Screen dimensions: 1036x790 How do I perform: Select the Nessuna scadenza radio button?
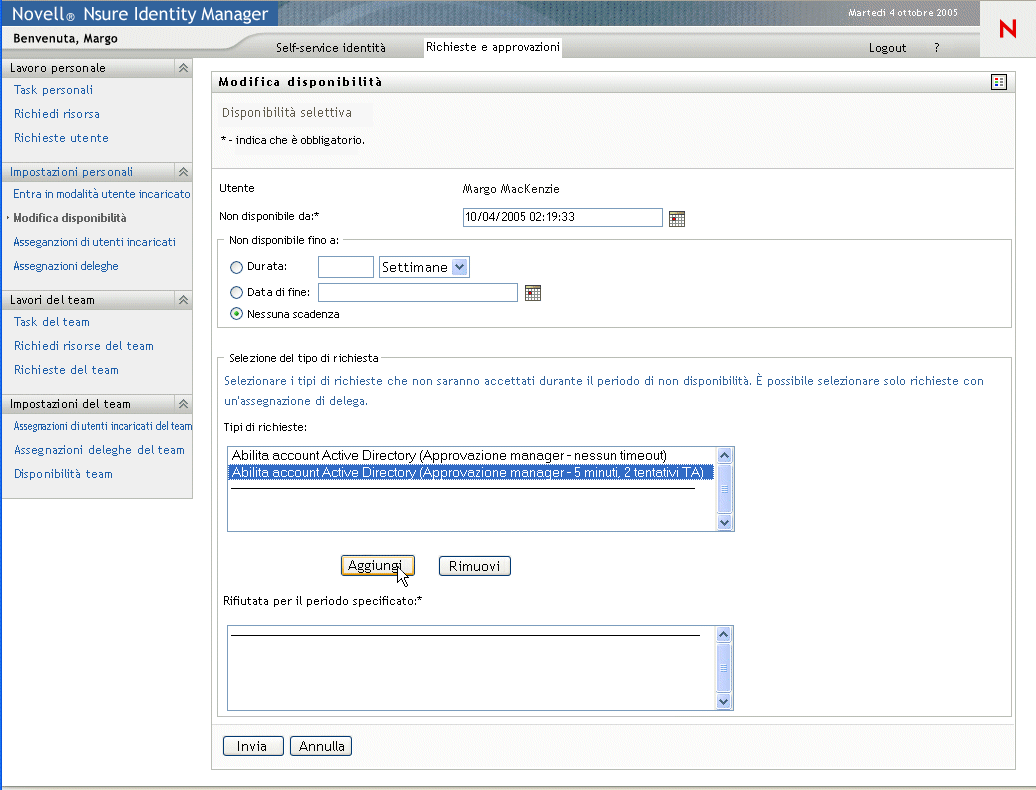click(236, 314)
